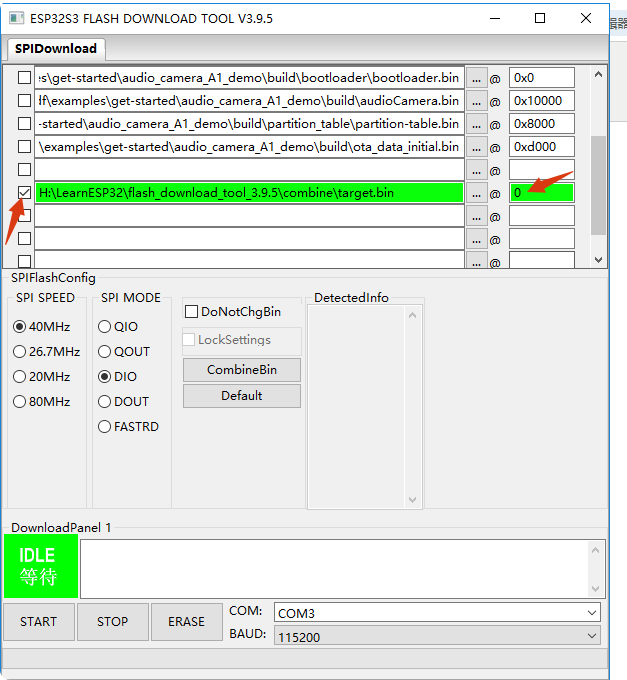Click DetectedInfo scrollbar up arrow
Screen dimensions: 627x680
click(412, 315)
